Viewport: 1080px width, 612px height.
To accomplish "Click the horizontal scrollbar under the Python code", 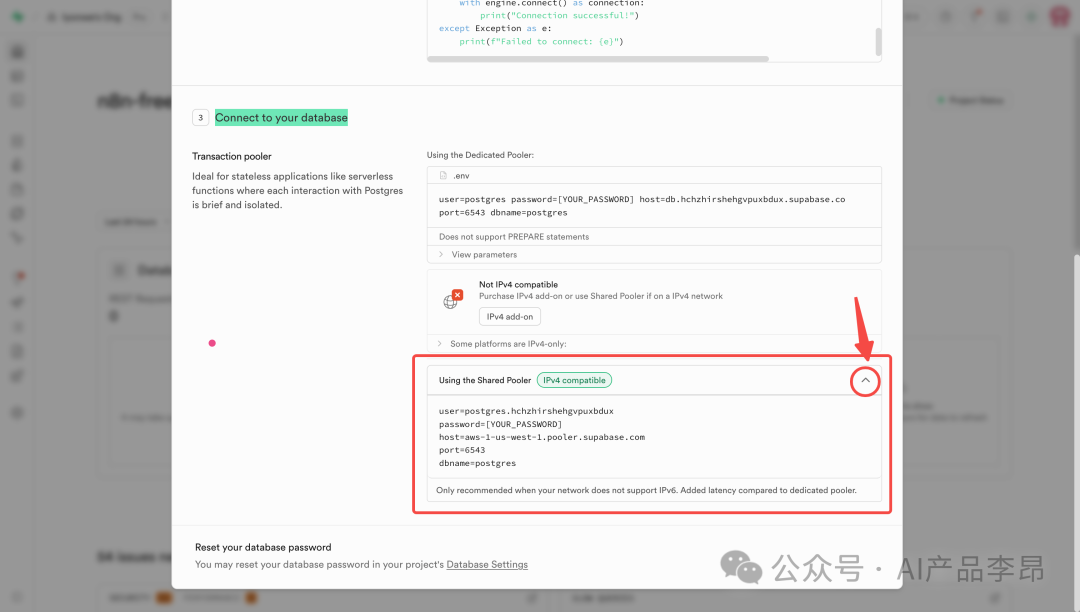I will pyautogui.click(x=597, y=59).
